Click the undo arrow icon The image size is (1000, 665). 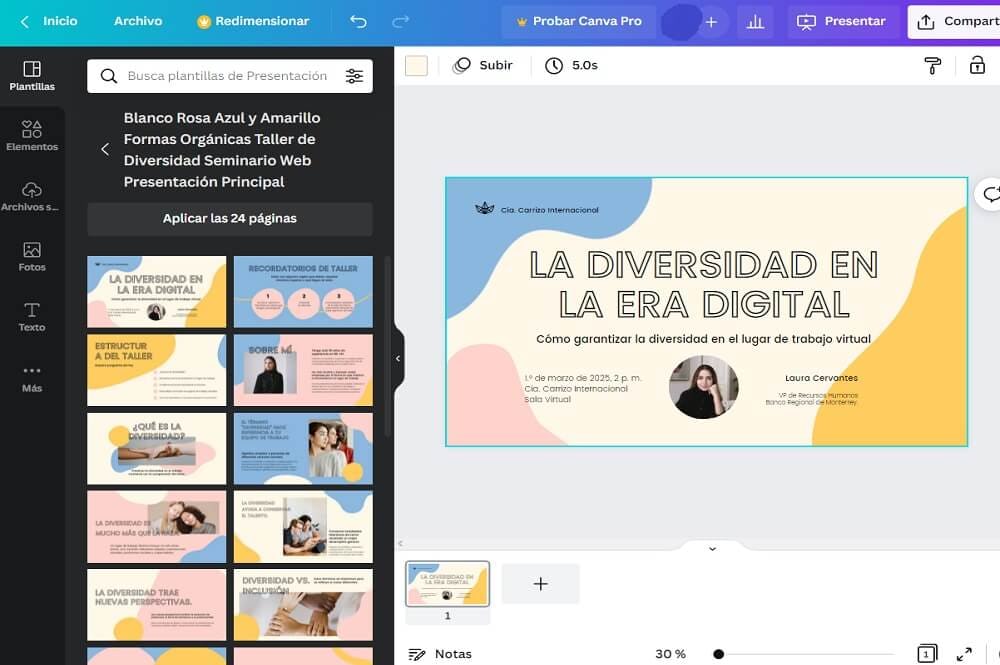point(358,21)
